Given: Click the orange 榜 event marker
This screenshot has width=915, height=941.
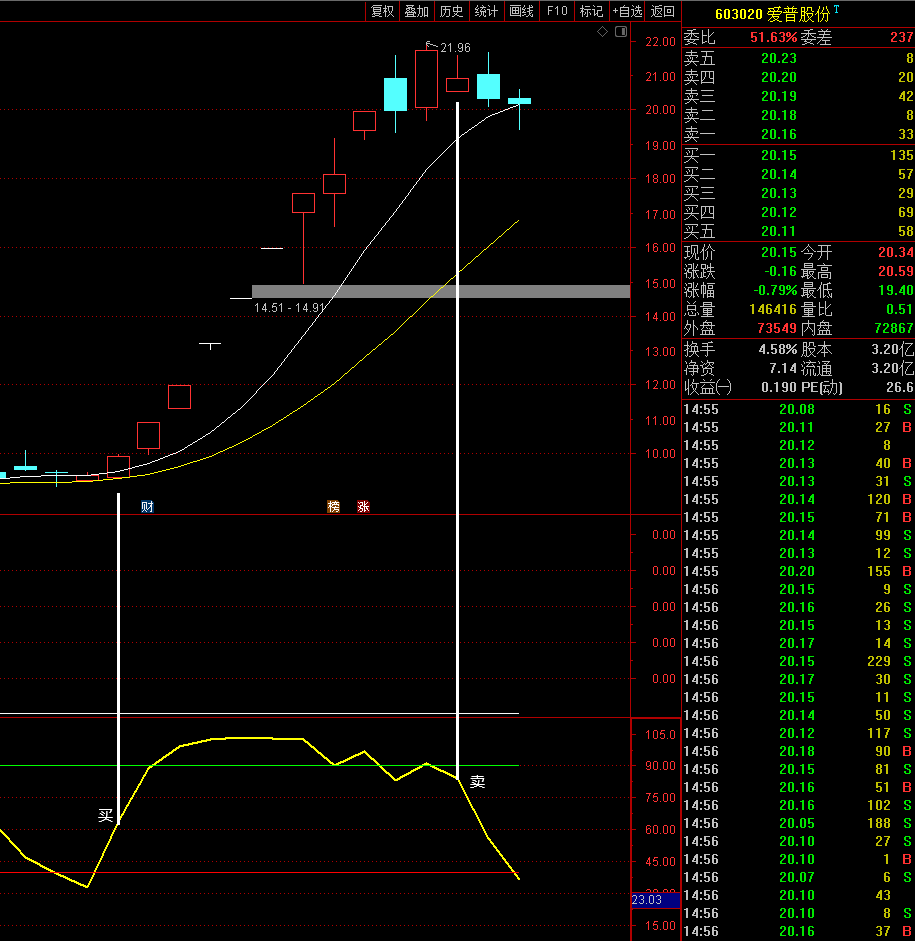Looking at the screenshot, I should (334, 507).
